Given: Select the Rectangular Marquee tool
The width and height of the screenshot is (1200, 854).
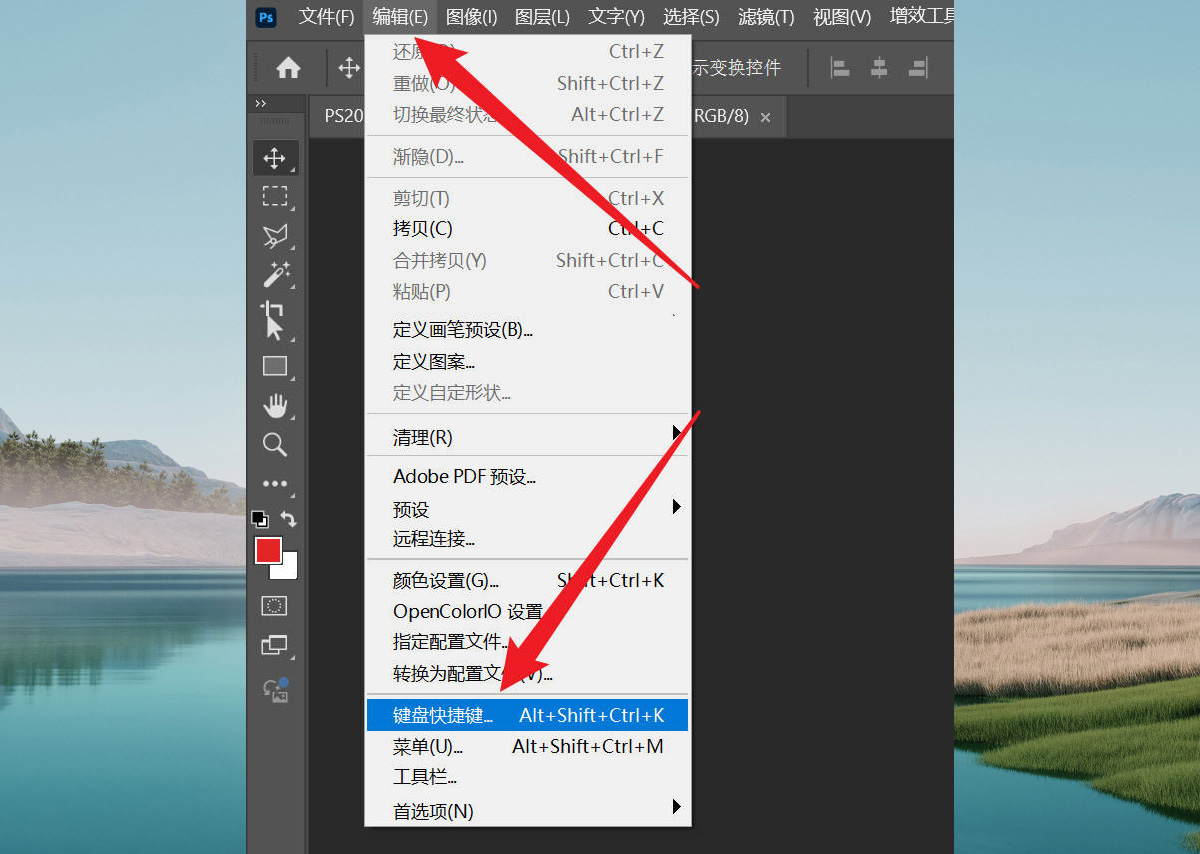Looking at the screenshot, I should click(275, 196).
